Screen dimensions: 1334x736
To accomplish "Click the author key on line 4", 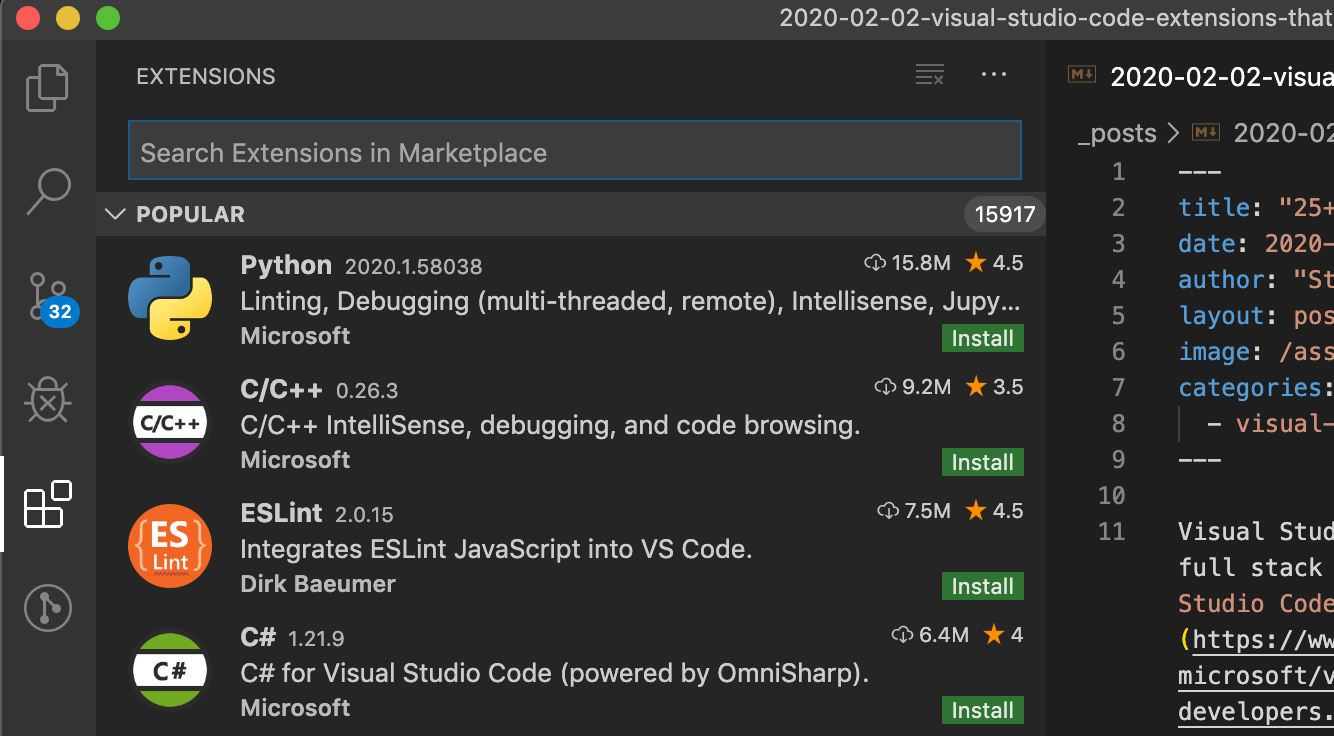I will tap(1221, 279).
